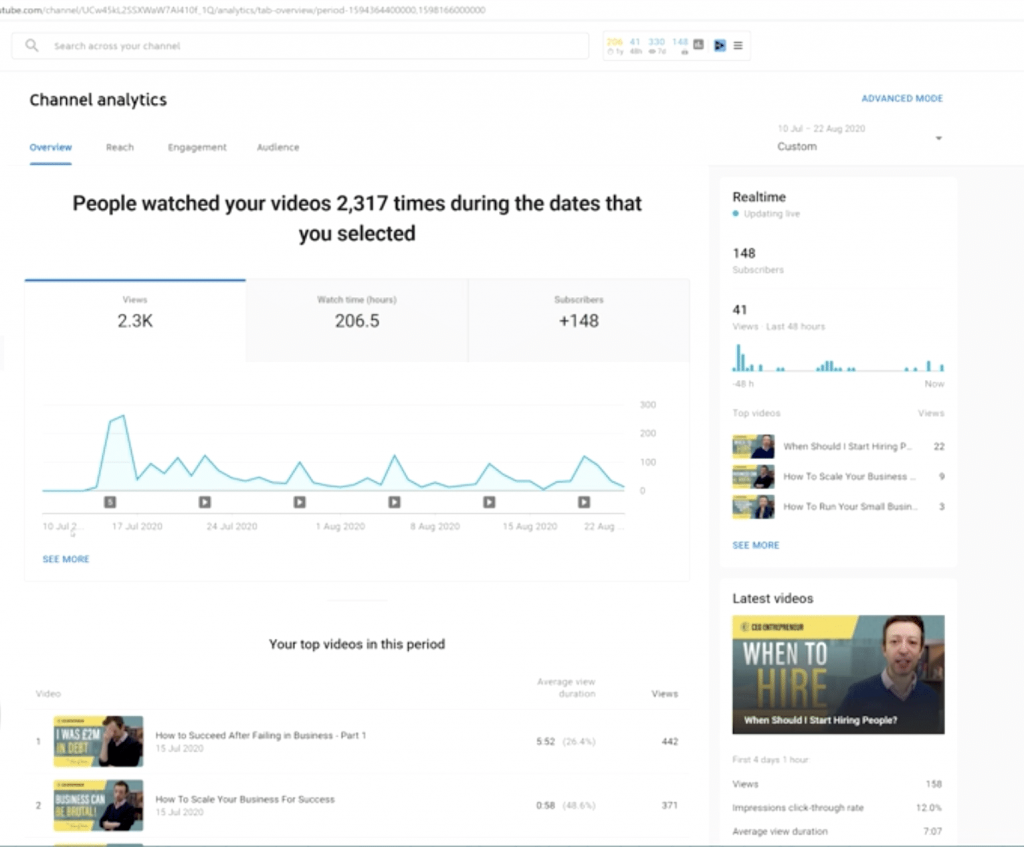This screenshot has height=847, width=1024.
Task: Select the Subscribers +148 metric card
Action: [579, 320]
